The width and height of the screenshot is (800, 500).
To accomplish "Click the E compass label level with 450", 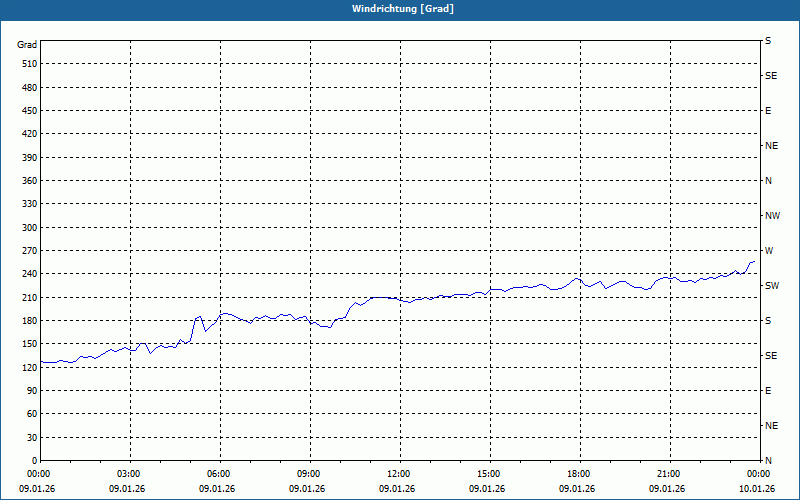I will point(768,111).
